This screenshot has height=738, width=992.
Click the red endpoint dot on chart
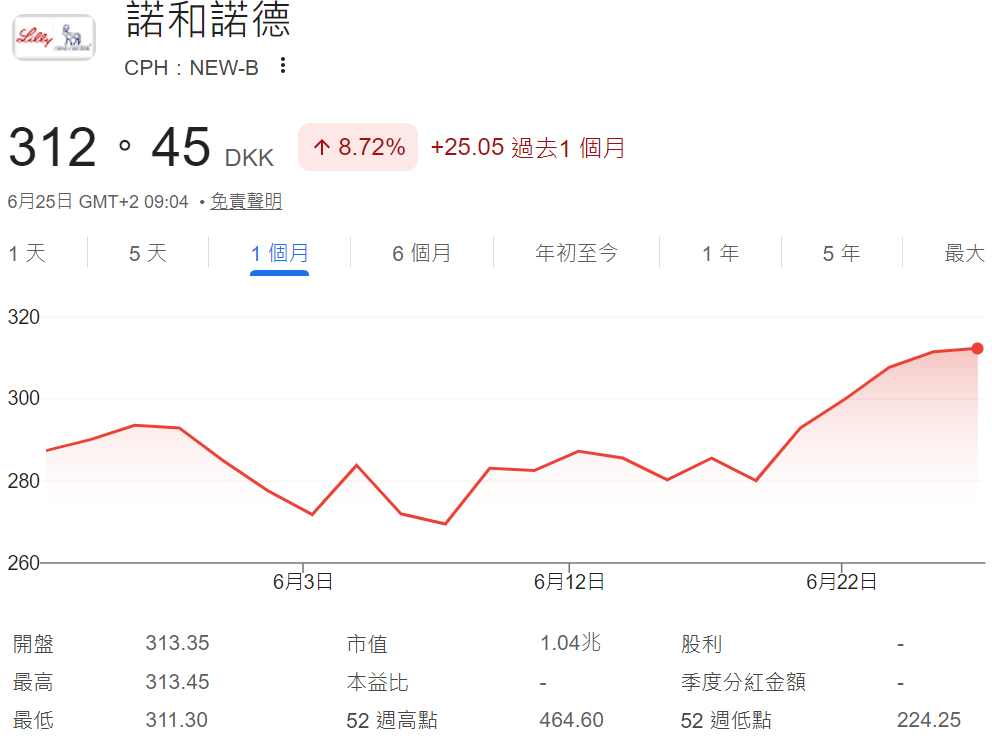point(977,348)
